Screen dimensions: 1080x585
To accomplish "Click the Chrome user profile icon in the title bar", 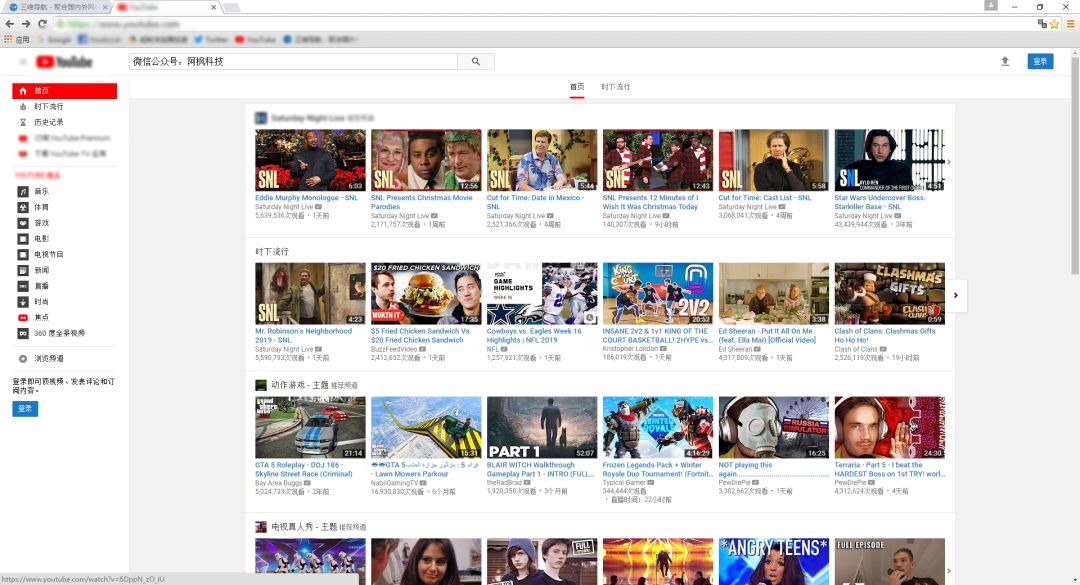I will tap(990, 6).
